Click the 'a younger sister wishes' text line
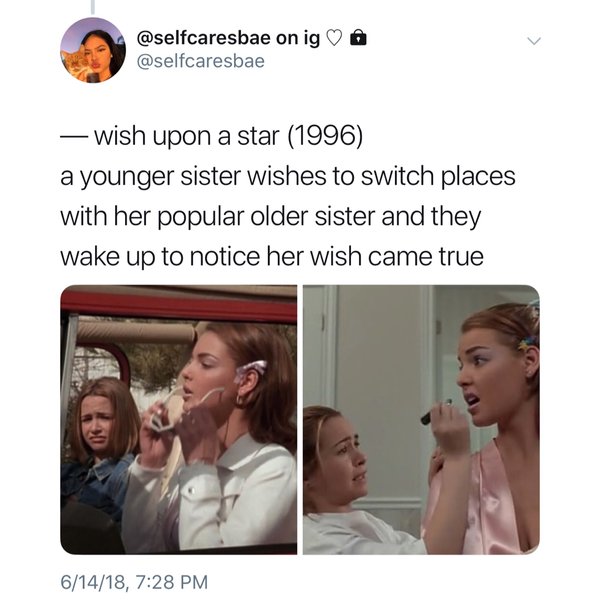 (x=288, y=177)
